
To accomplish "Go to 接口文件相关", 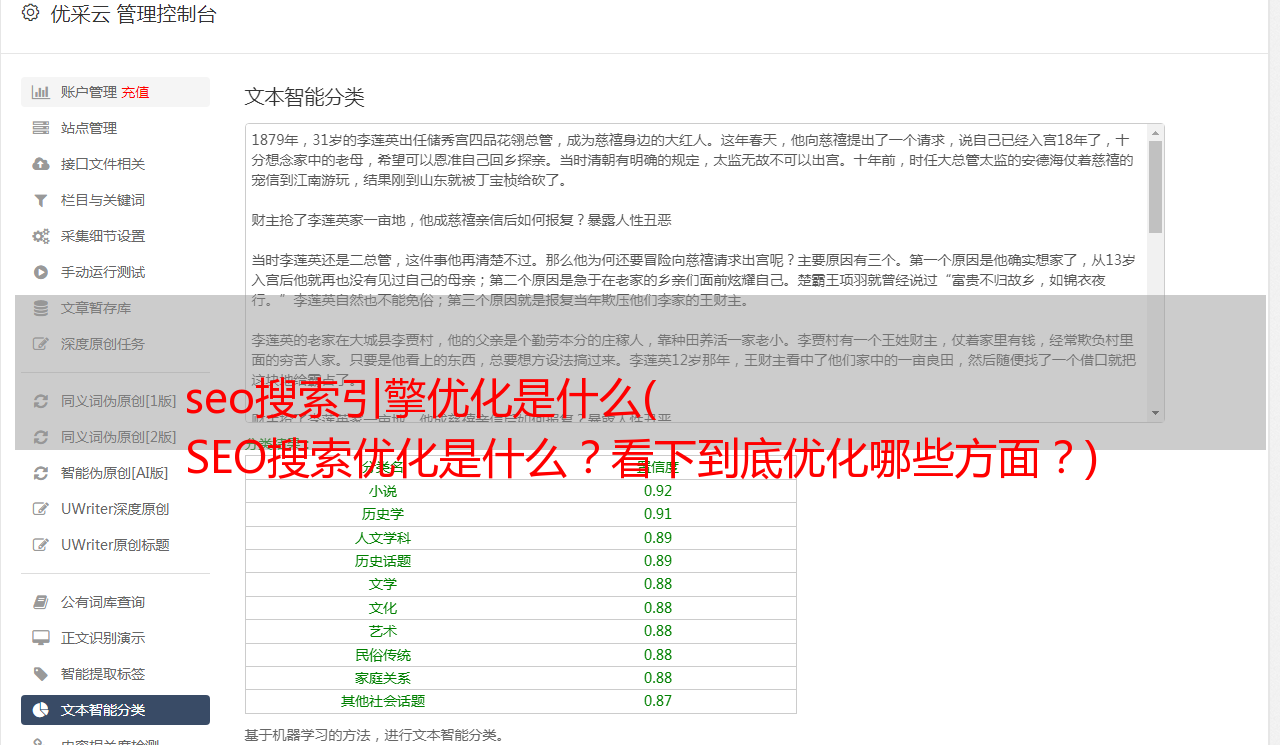I will click(115, 164).
